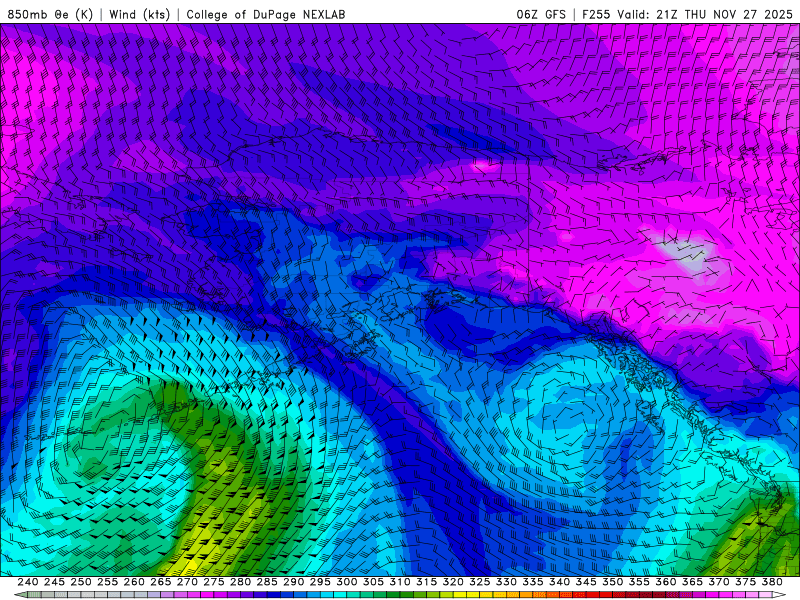Click the 370 legend number
The height and width of the screenshot is (600, 800).
click(718, 582)
